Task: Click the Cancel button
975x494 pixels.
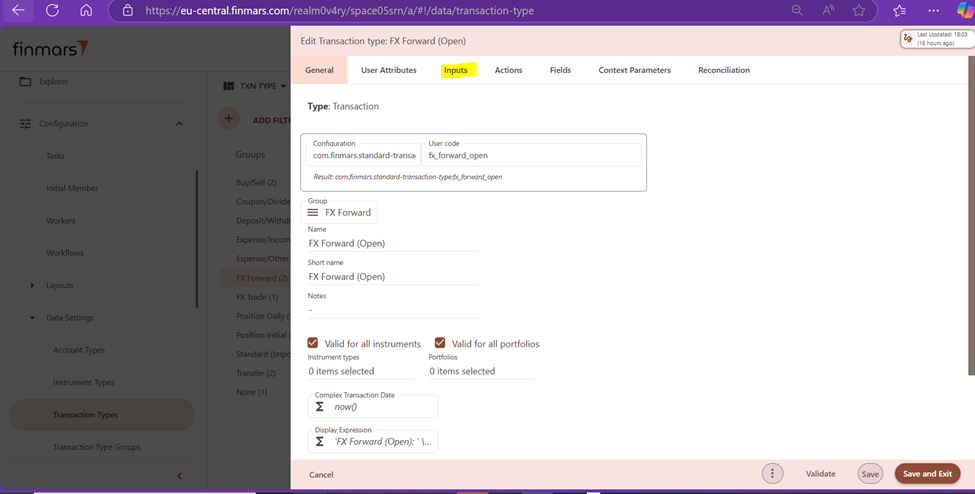Action: 321,475
